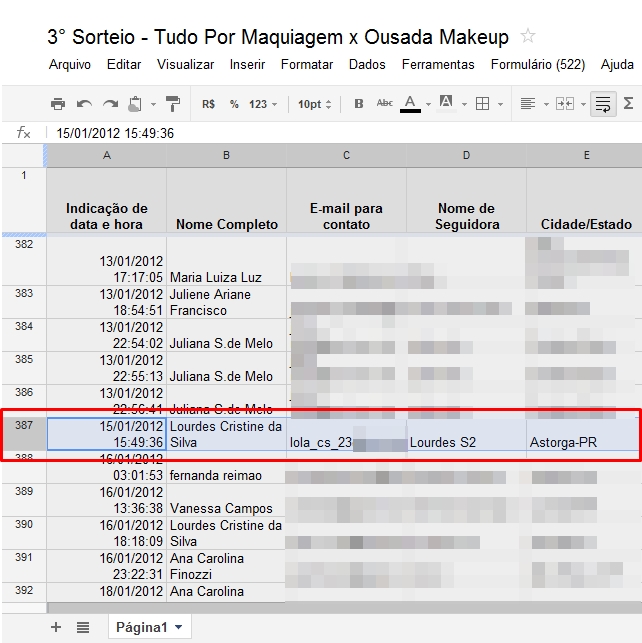Select column C header
This screenshot has height=643, width=642.
coord(346,155)
